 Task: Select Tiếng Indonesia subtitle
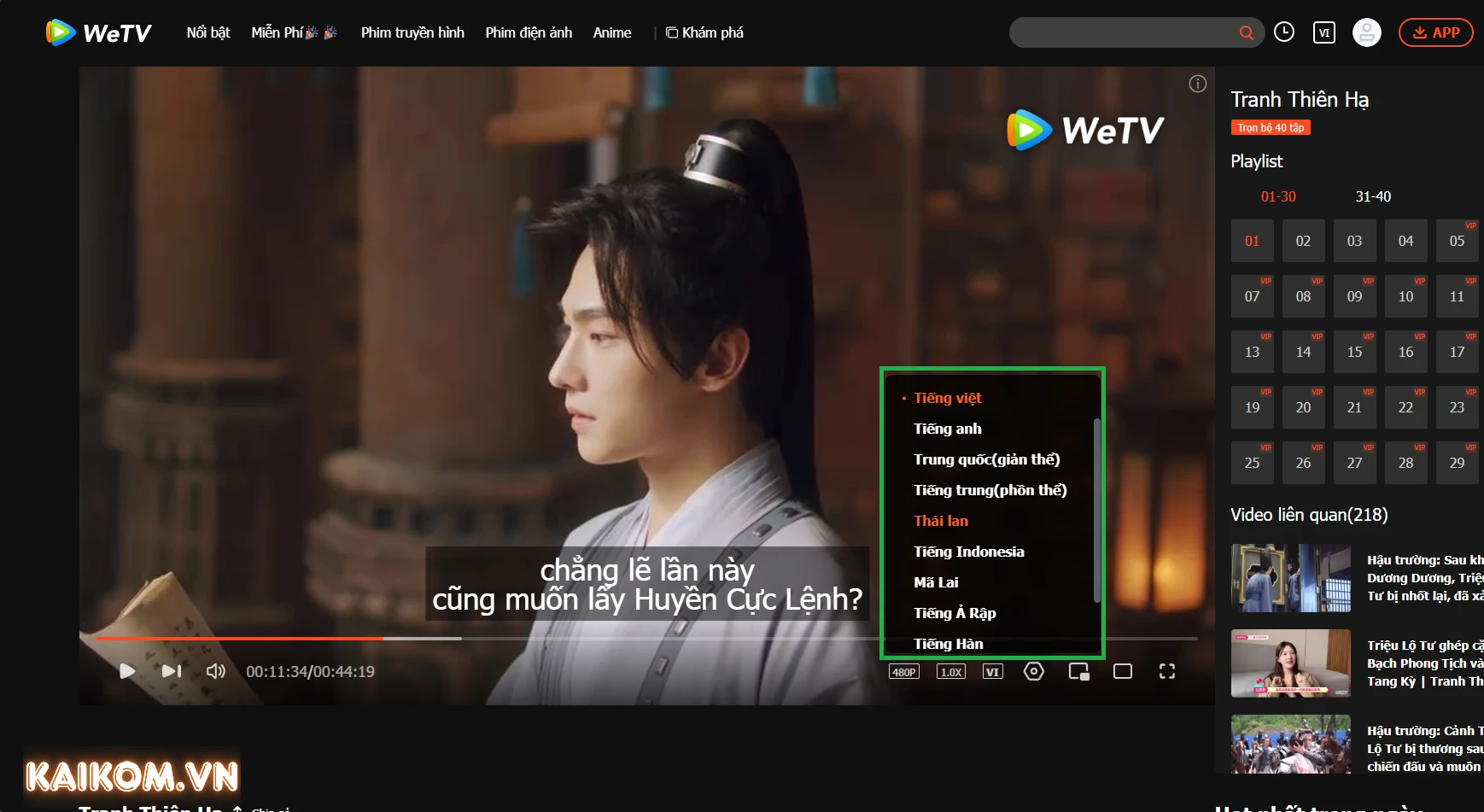969,552
